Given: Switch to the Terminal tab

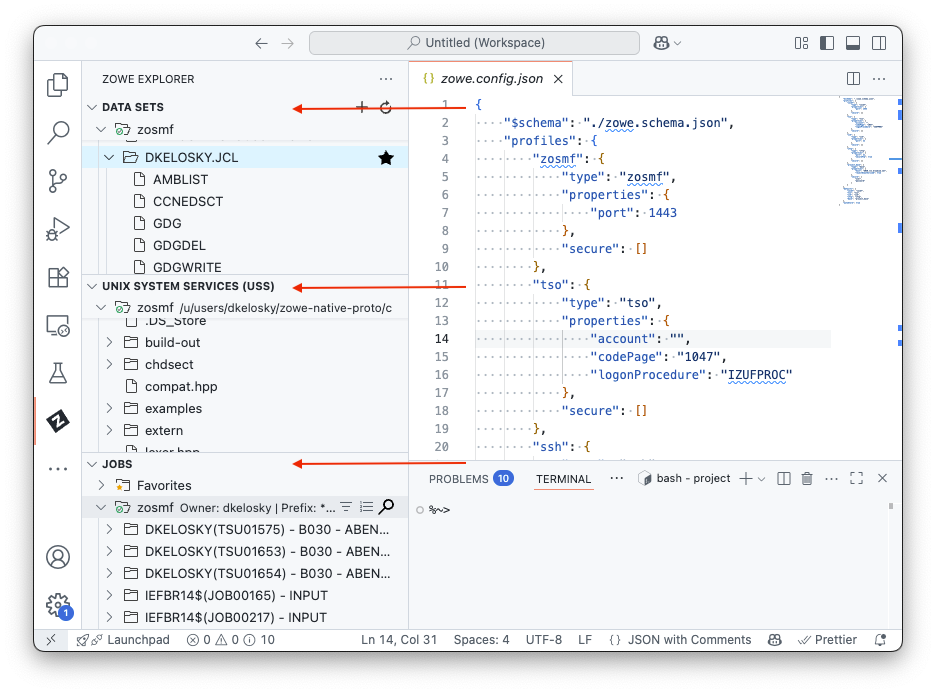Looking at the screenshot, I should pos(563,479).
